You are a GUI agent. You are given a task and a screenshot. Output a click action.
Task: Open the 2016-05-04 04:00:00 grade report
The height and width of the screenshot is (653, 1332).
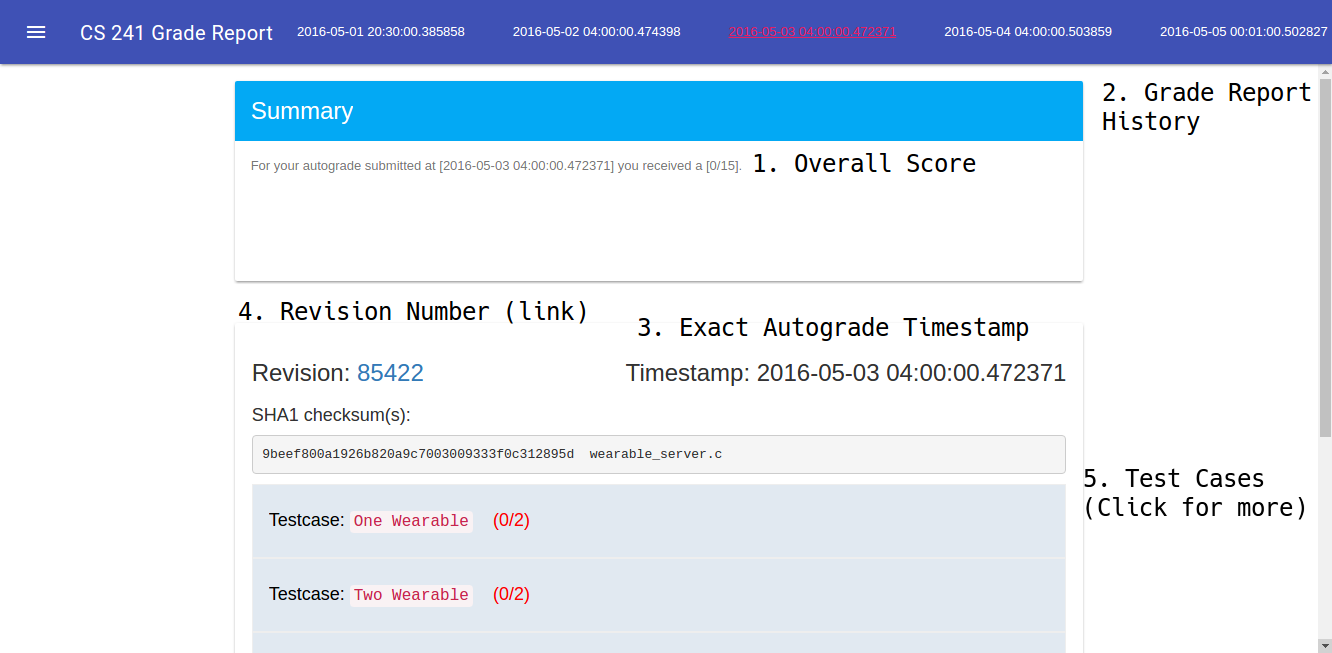point(1027,32)
